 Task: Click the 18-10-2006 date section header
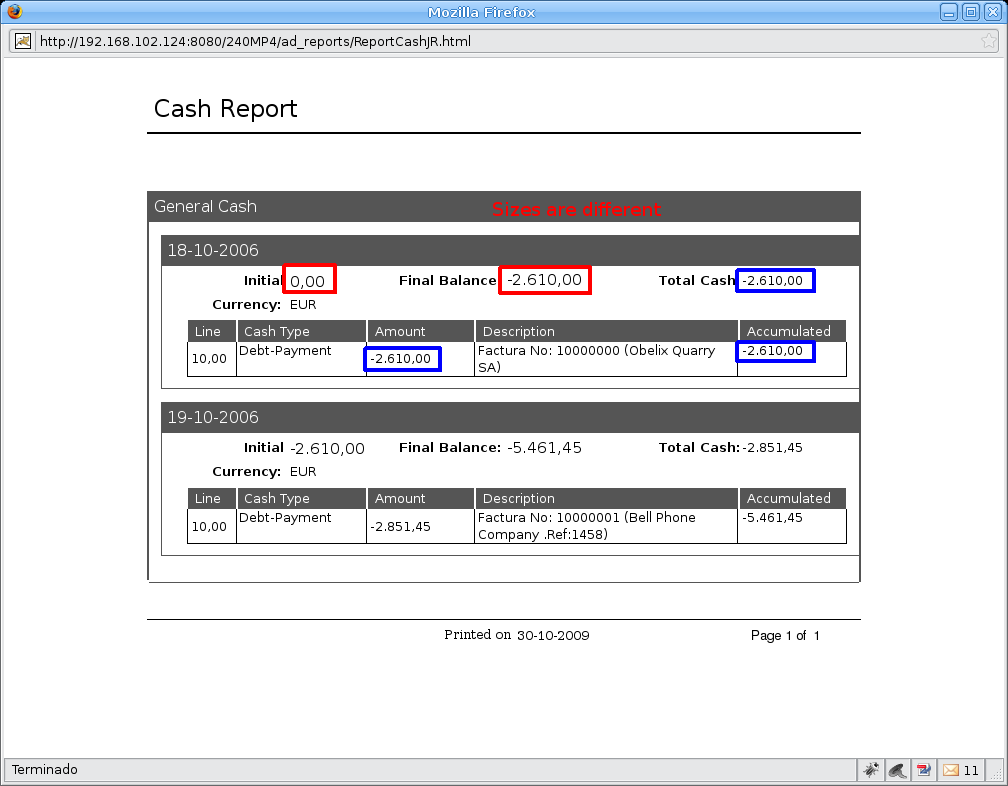tap(510, 250)
